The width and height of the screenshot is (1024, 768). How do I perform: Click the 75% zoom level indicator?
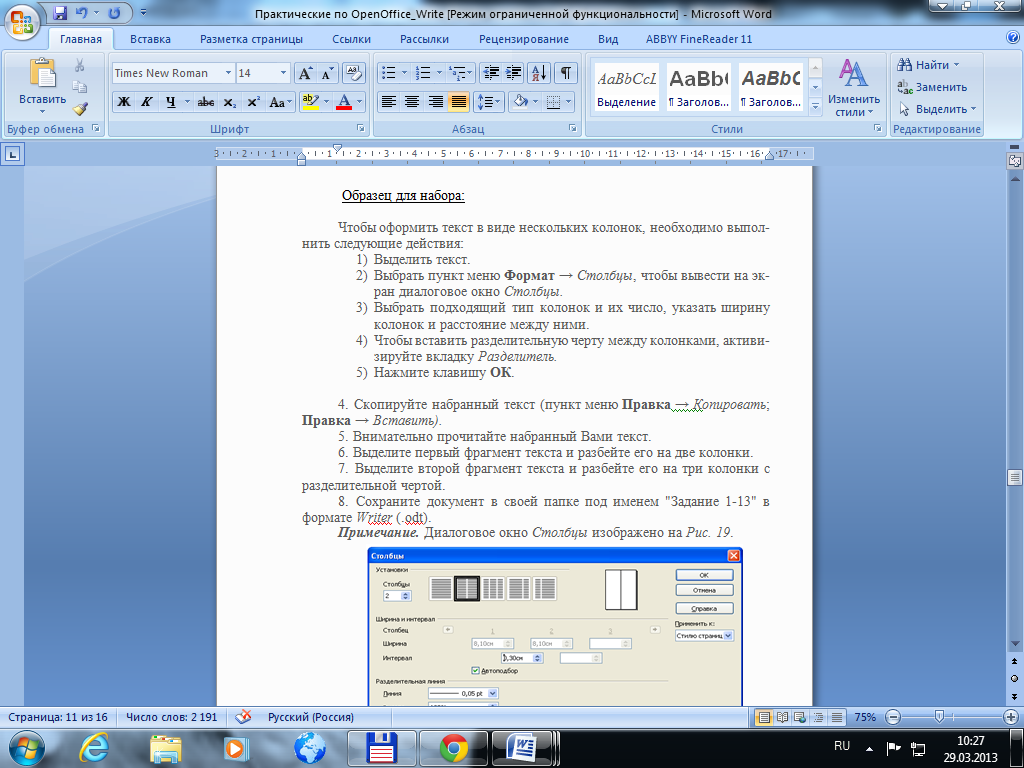pos(865,717)
